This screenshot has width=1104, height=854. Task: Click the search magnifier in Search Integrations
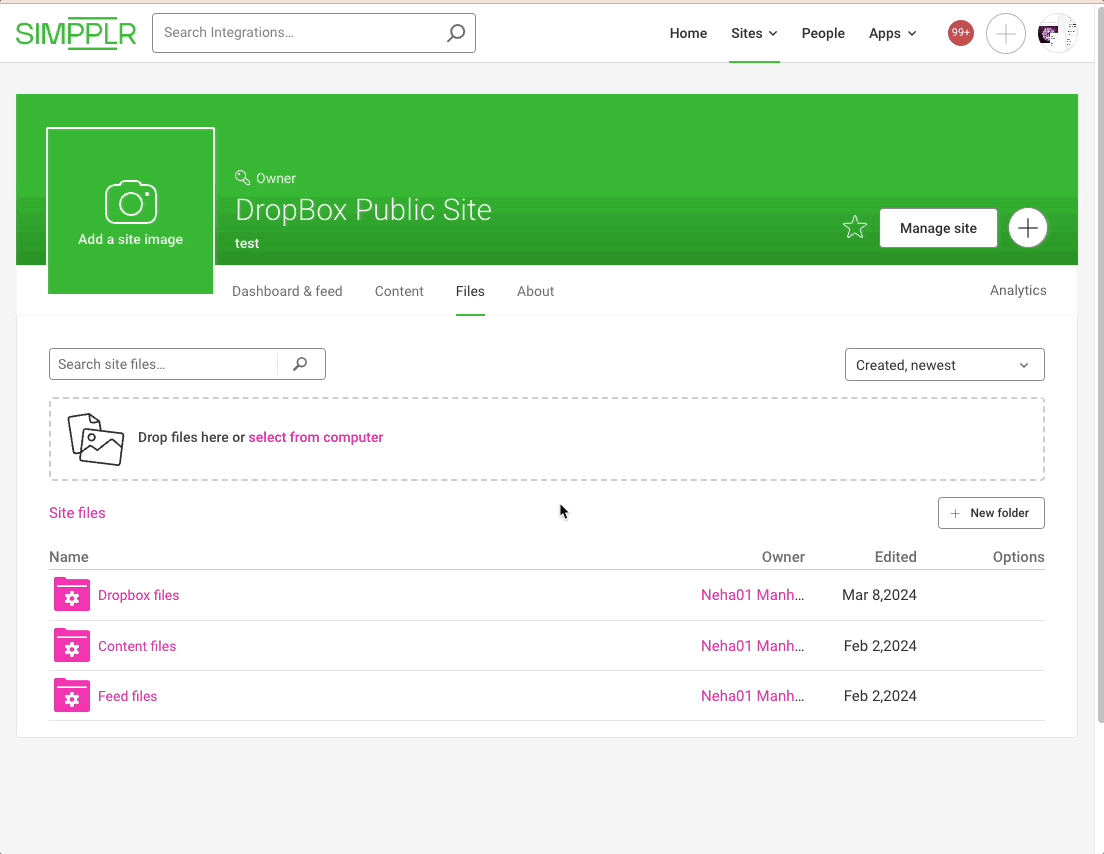pos(456,32)
